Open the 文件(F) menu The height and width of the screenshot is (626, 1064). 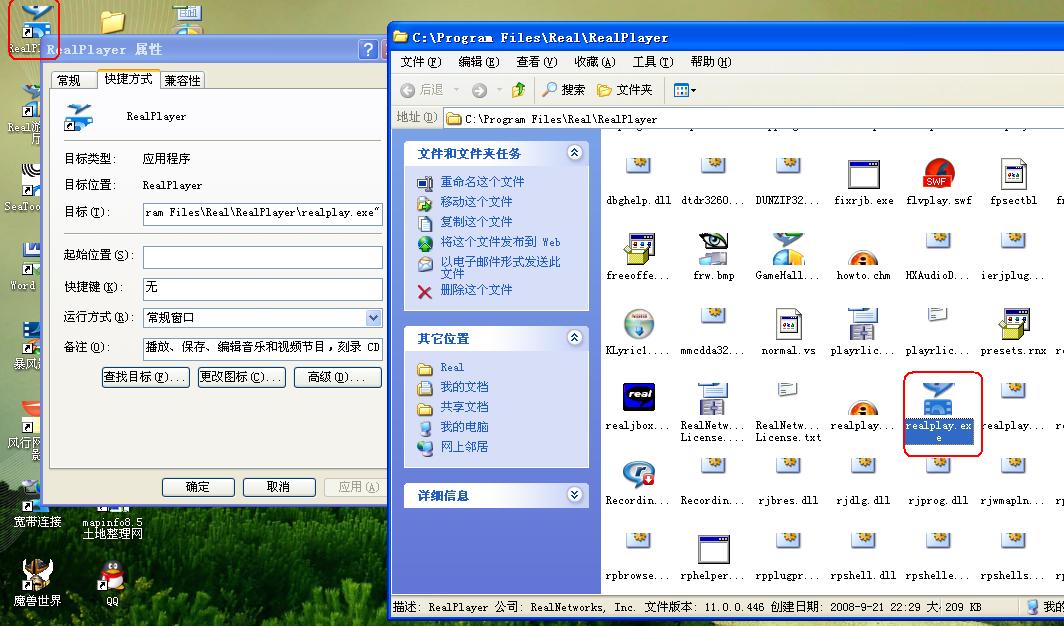click(x=420, y=62)
